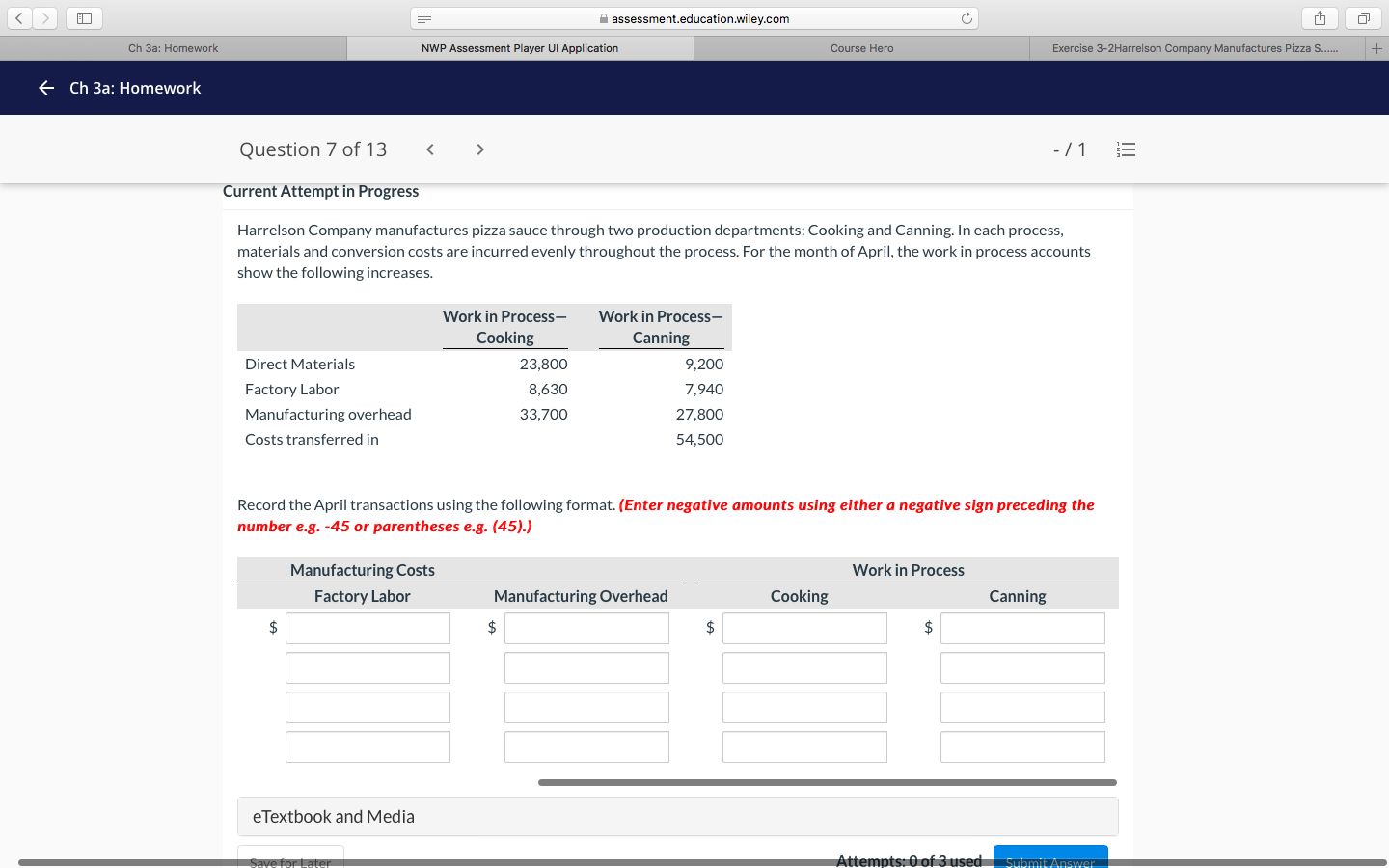Open the Share icon in the toolbar
This screenshot has height=868, width=1389.
tap(1319, 17)
